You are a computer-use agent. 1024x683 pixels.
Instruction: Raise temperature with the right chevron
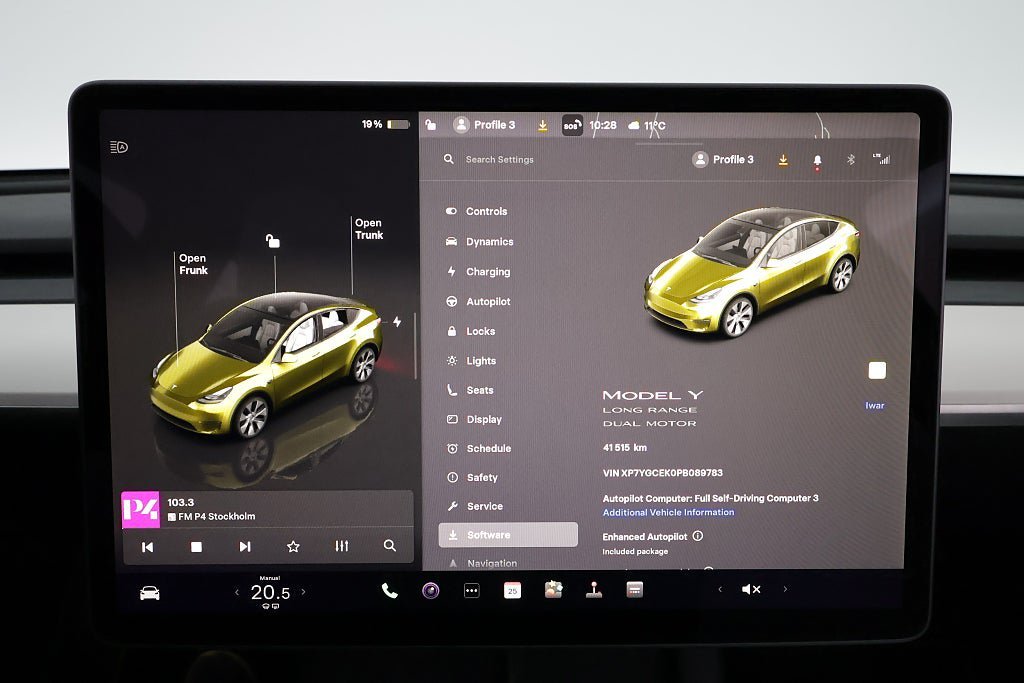pos(304,592)
